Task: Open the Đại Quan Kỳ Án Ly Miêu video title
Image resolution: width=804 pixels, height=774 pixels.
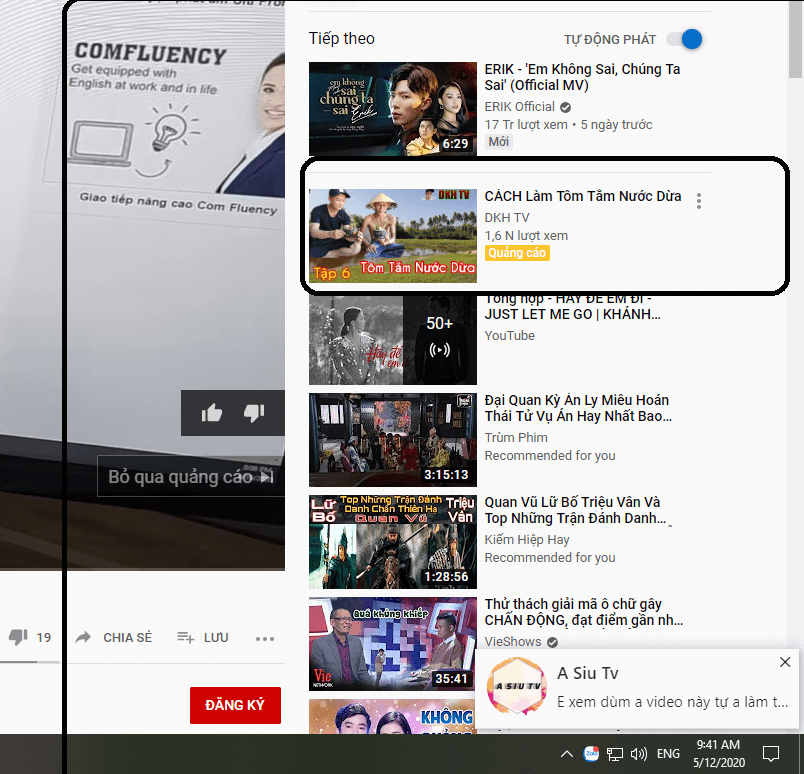Action: pos(577,408)
